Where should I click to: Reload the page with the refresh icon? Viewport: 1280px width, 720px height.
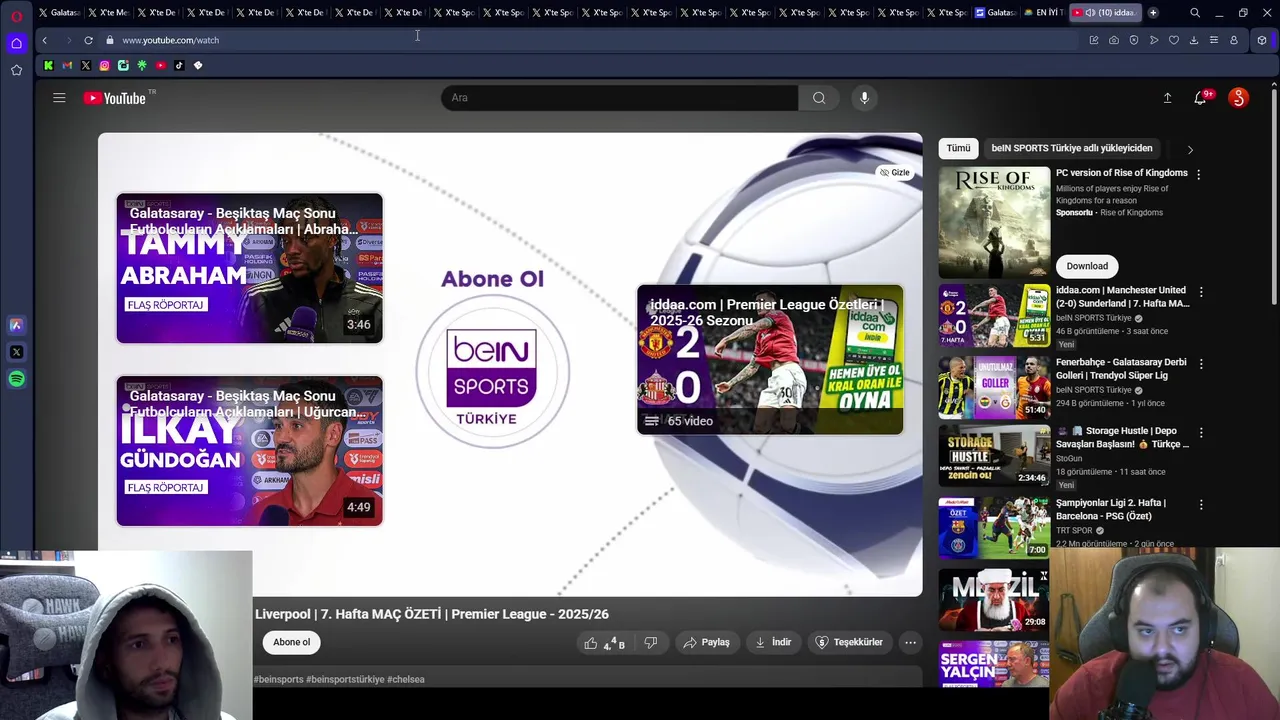tap(88, 40)
